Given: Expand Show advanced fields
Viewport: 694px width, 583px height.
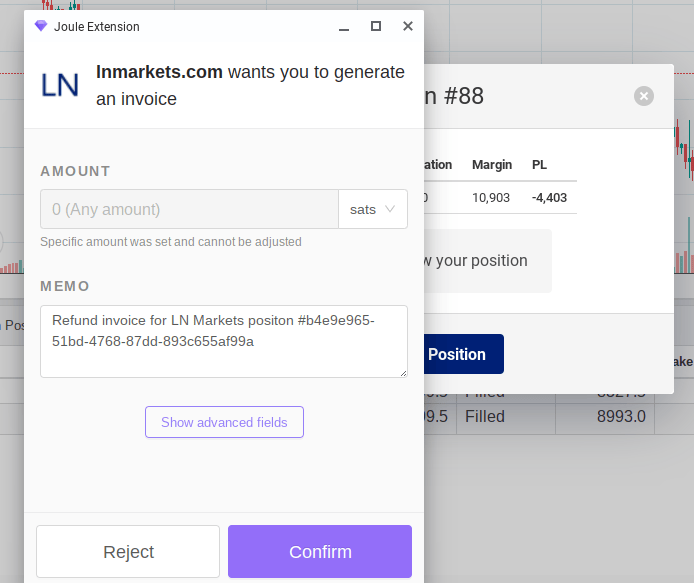Looking at the screenshot, I should (x=224, y=422).
